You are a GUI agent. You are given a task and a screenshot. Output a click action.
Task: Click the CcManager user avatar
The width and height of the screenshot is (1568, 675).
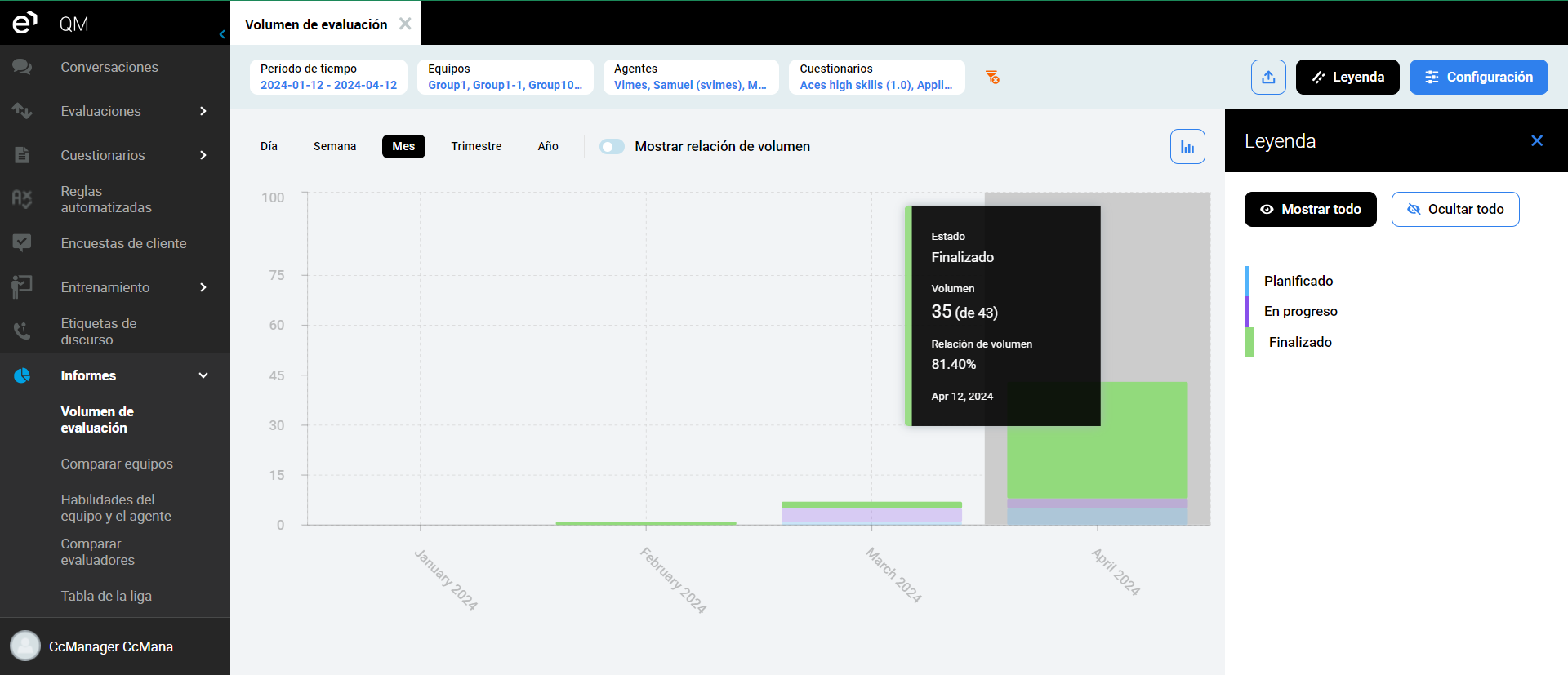click(x=25, y=646)
